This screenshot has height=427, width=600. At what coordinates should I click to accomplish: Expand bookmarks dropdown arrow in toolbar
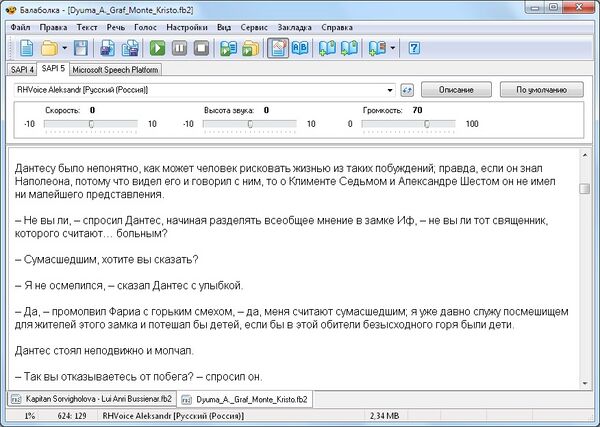[393, 48]
